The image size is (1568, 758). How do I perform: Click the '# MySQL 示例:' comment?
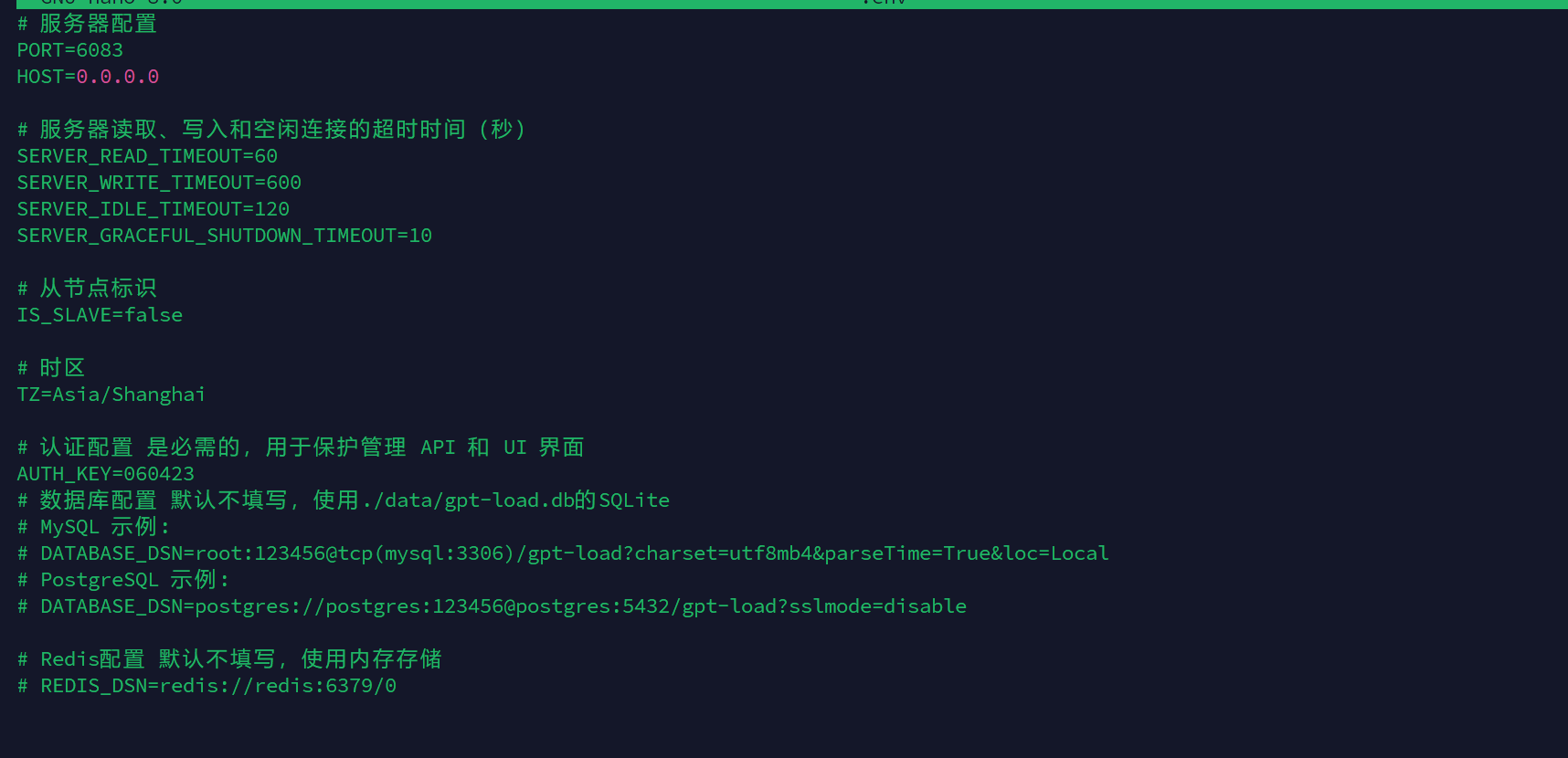click(x=94, y=527)
